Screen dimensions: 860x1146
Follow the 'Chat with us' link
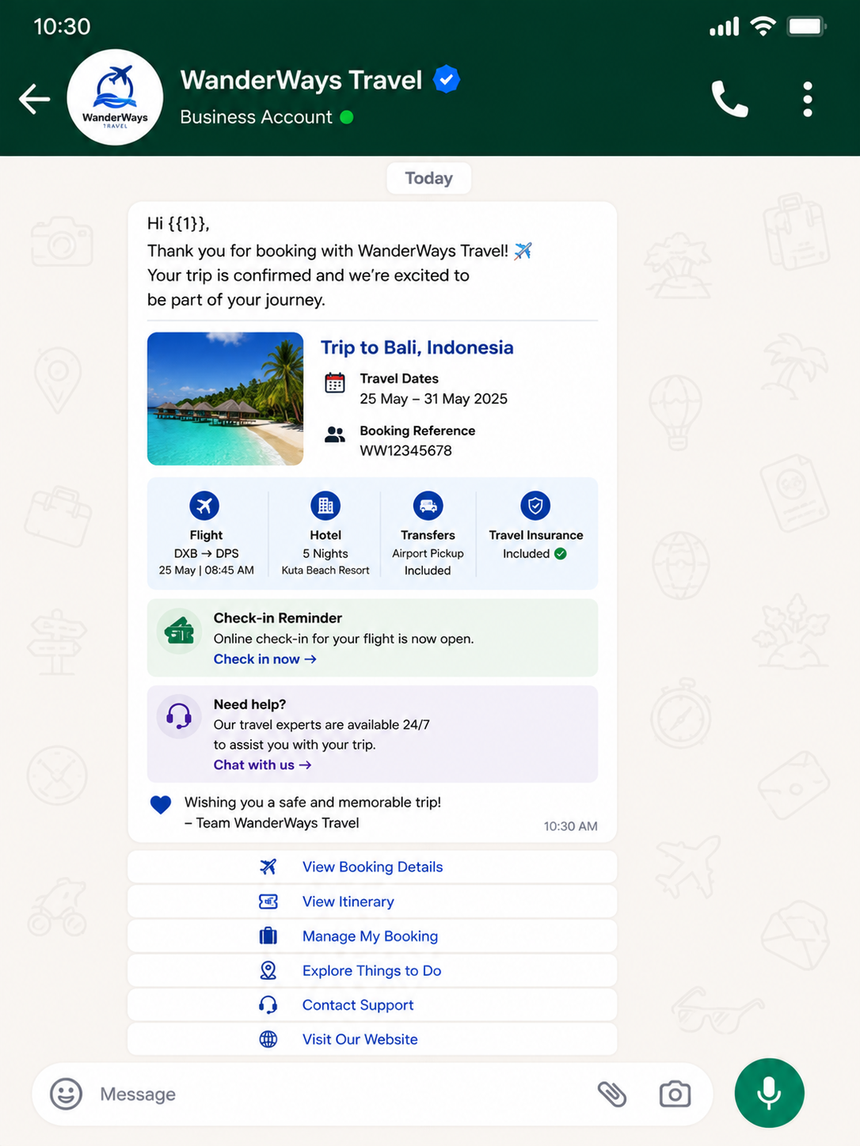(262, 764)
